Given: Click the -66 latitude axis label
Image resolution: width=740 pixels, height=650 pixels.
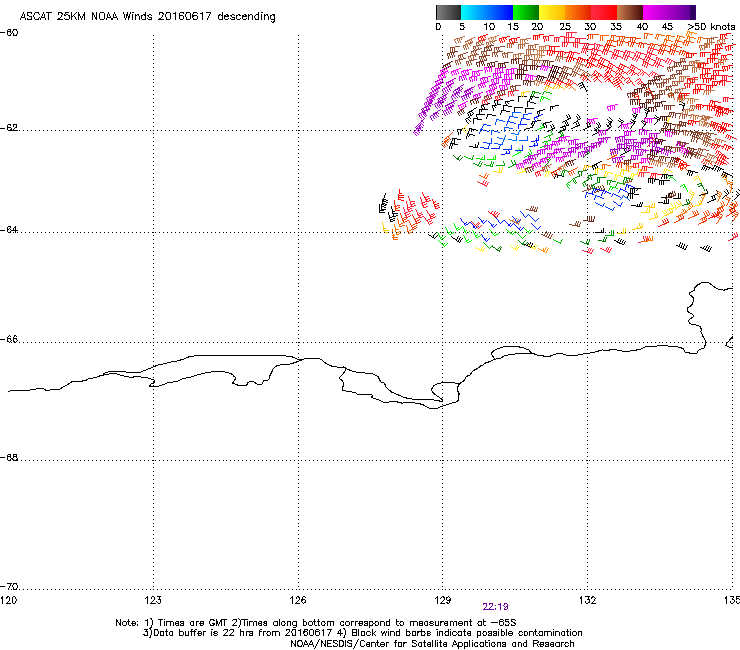Looking at the screenshot, I should pos(9,340).
